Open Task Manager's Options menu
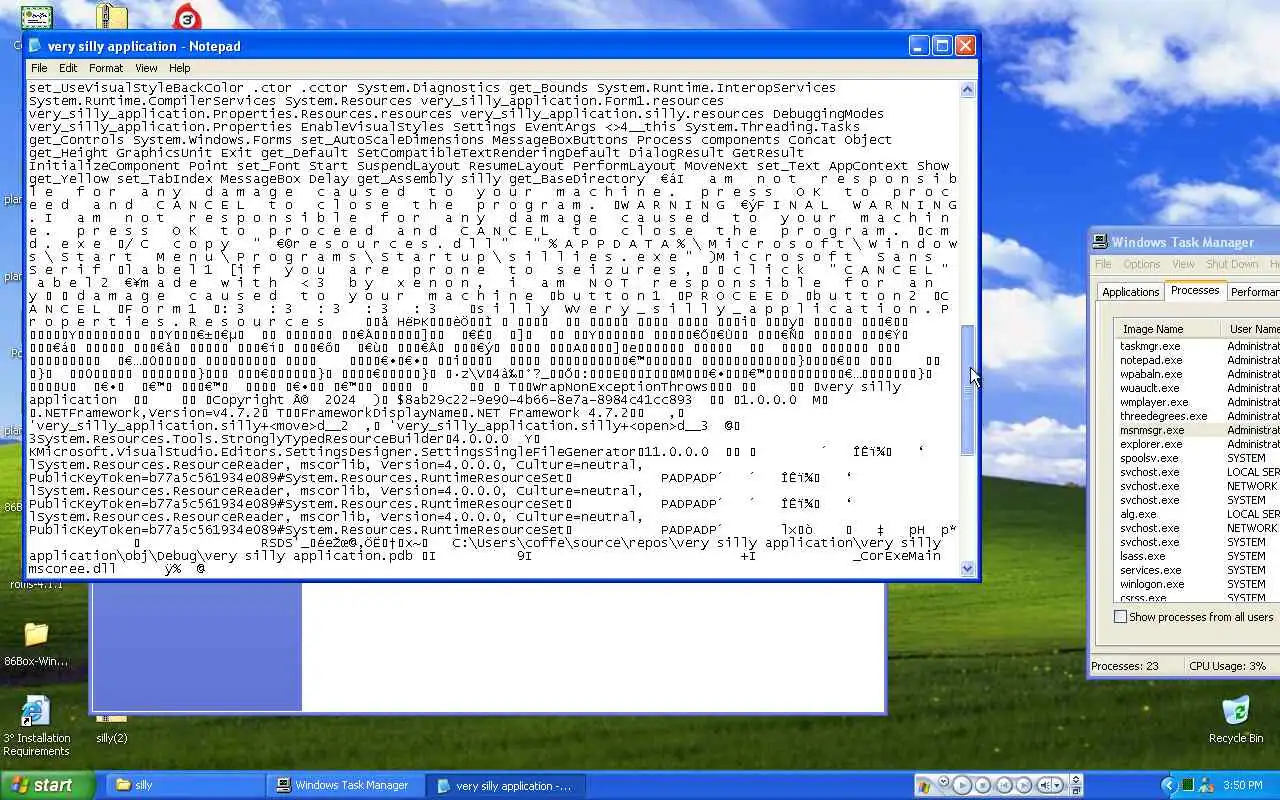The image size is (1280, 800). tap(1141, 264)
